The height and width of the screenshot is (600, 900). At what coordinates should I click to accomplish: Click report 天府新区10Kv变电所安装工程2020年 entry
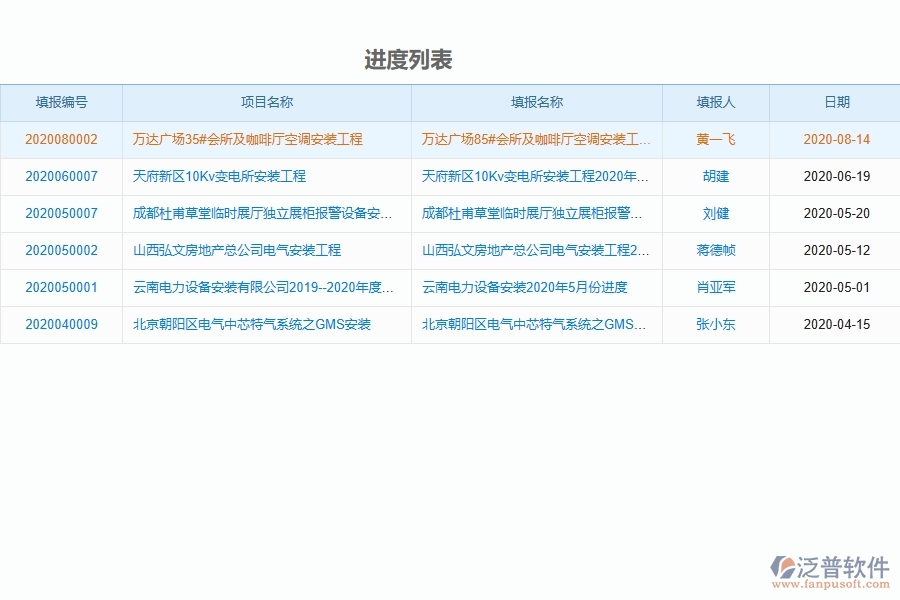point(535,176)
